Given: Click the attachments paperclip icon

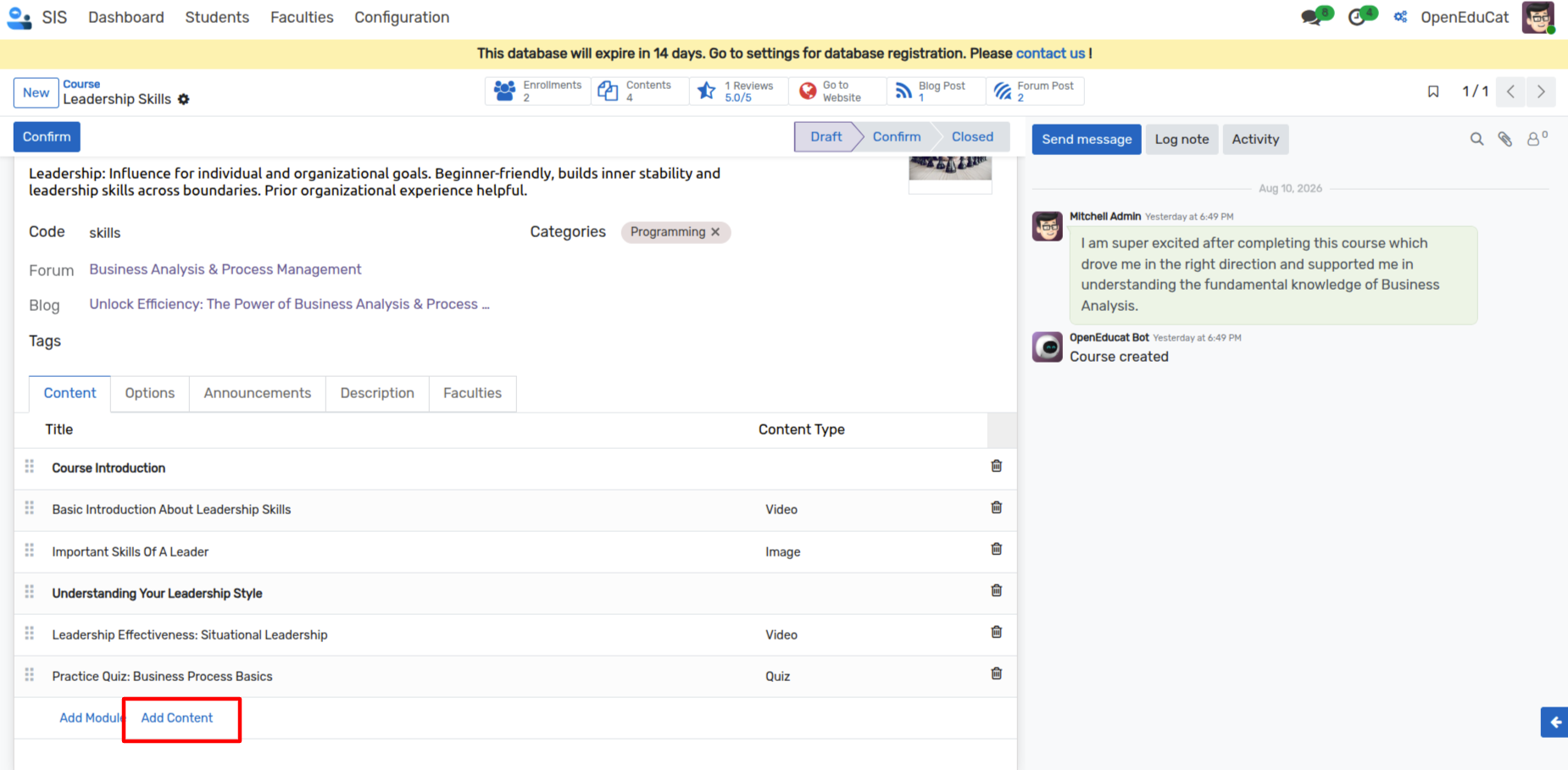Looking at the screenshot, I should click(x=1505, y=139).
